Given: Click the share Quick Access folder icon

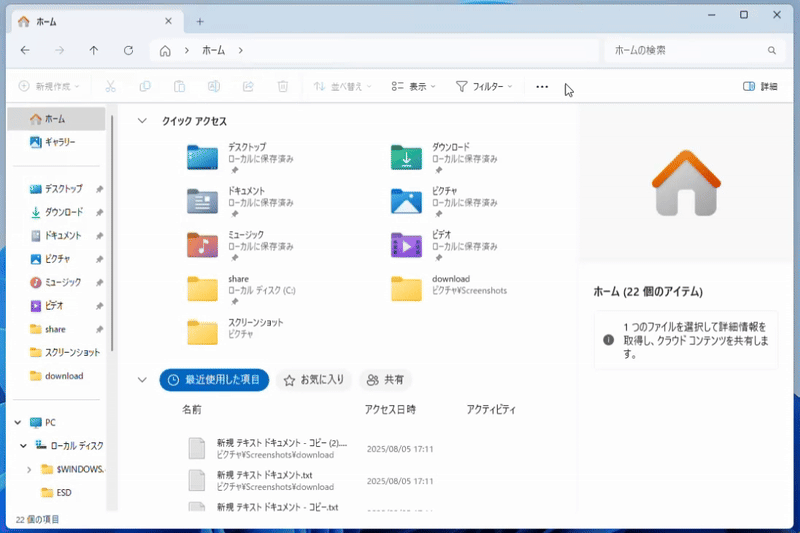Looking at the screenshot, I should click(203, 289).
